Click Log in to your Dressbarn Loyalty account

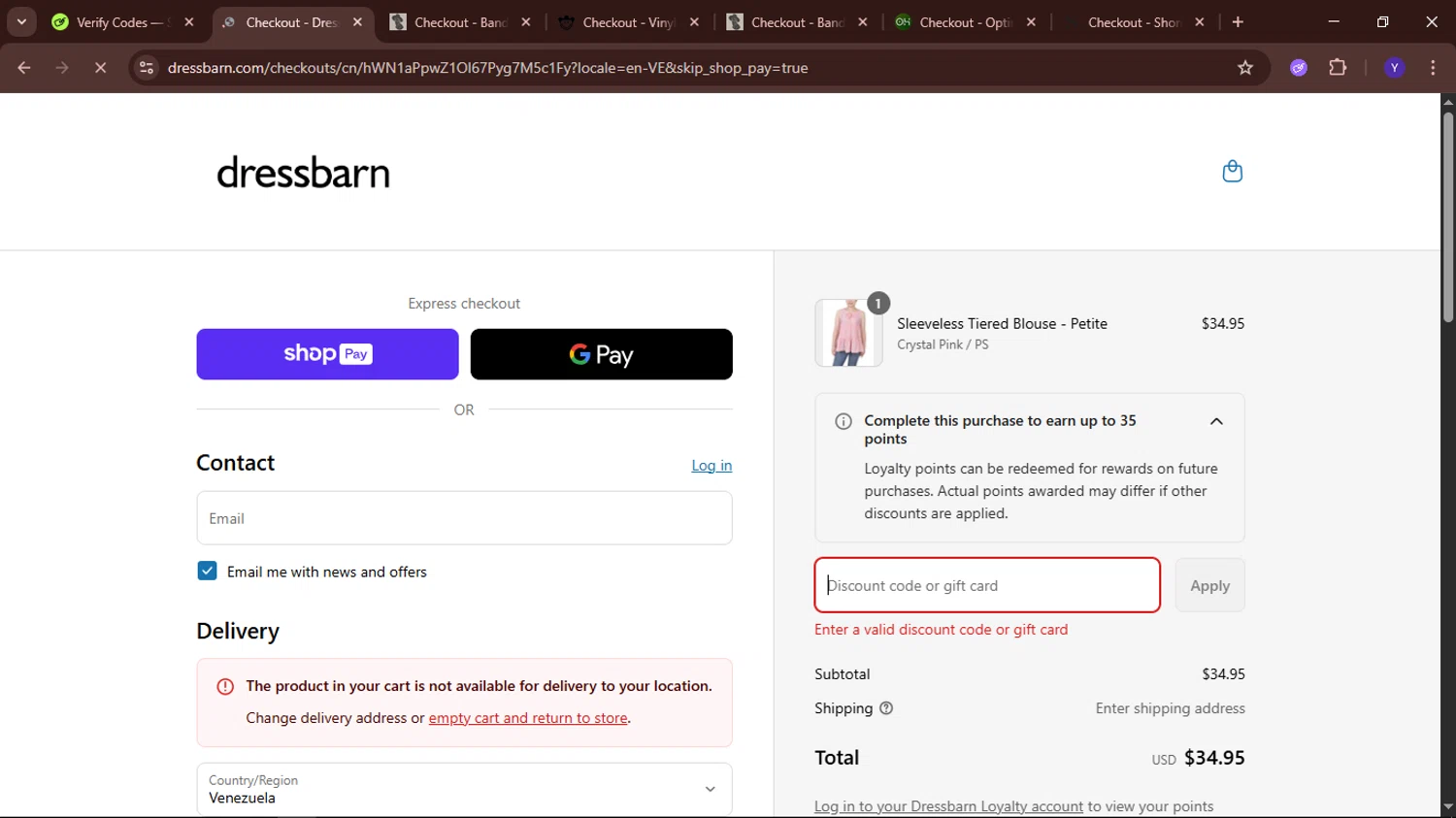948,806
